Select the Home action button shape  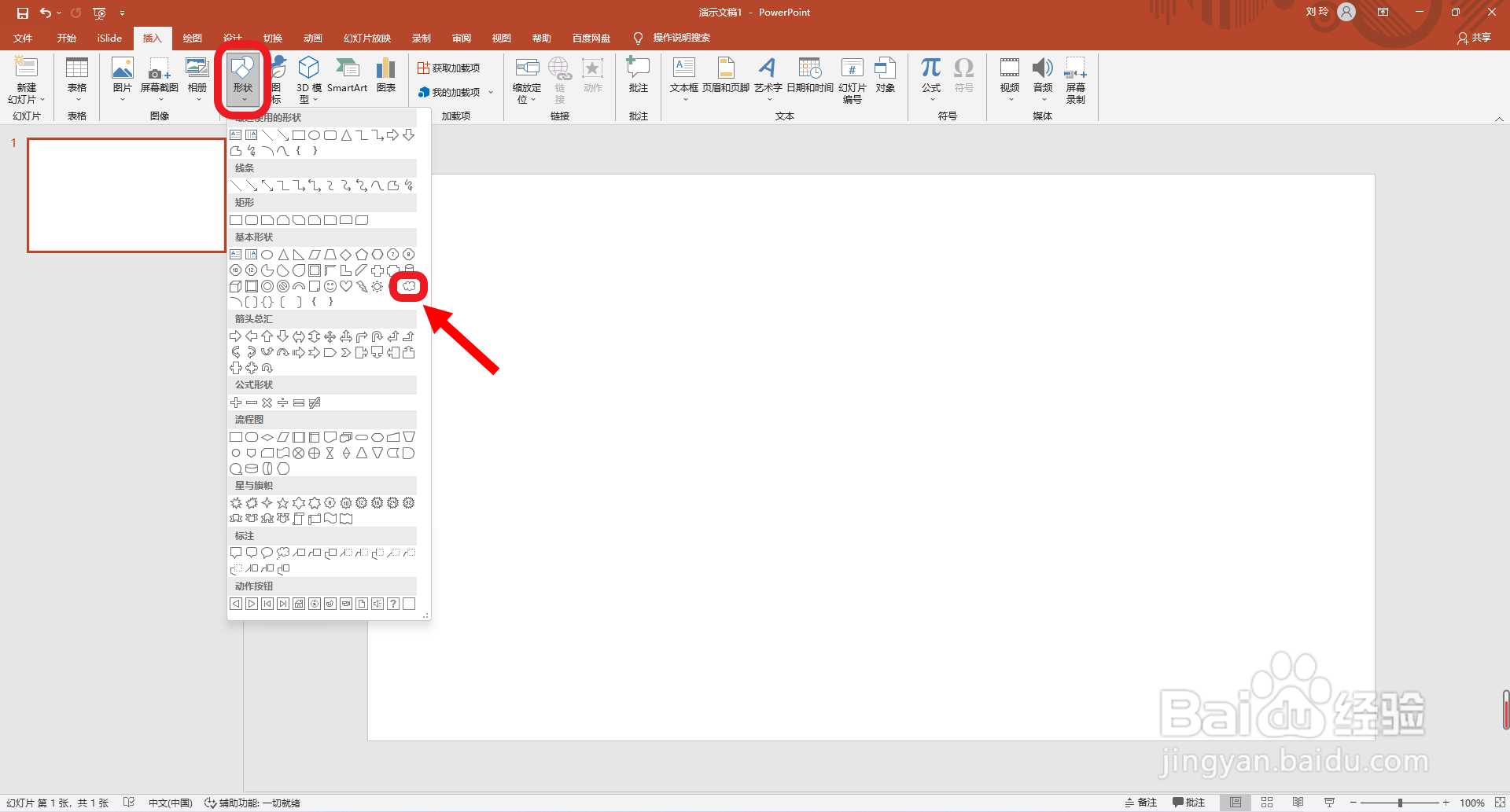[299, 604]
